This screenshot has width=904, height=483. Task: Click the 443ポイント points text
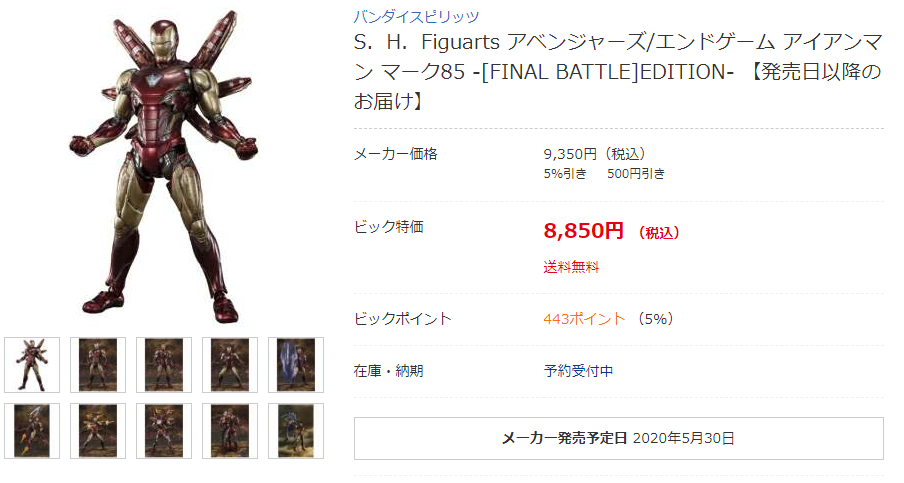(x=584, y=319)
